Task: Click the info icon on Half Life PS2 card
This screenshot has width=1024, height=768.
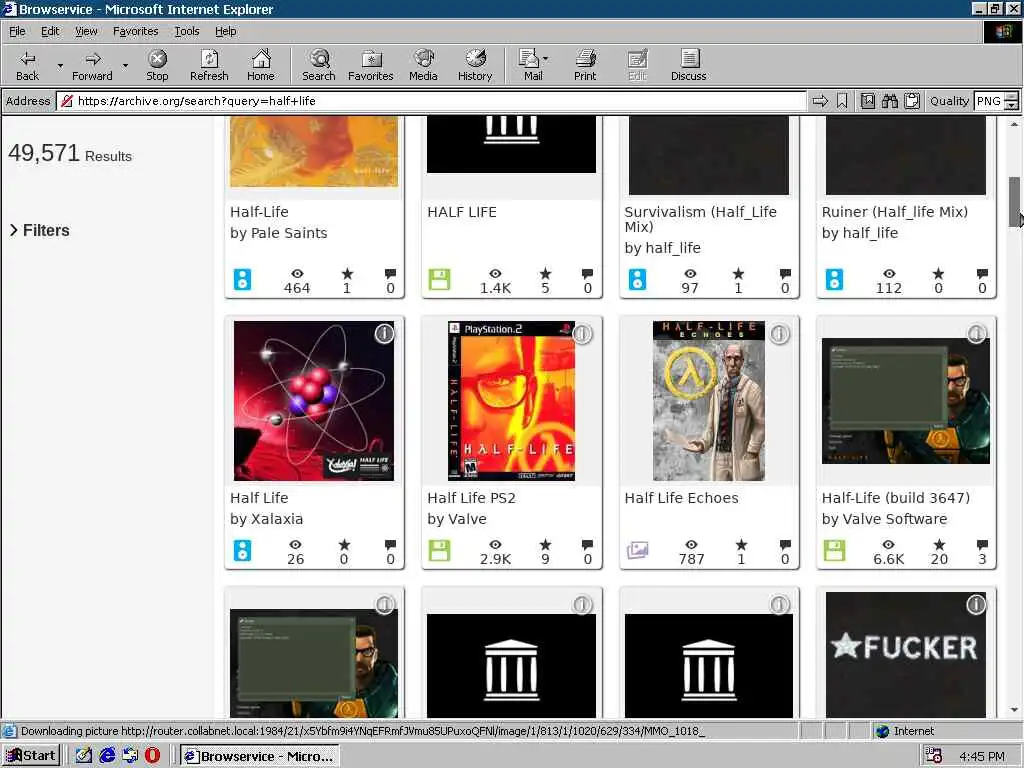Action: pyautogui.click(x=582, y=334)
